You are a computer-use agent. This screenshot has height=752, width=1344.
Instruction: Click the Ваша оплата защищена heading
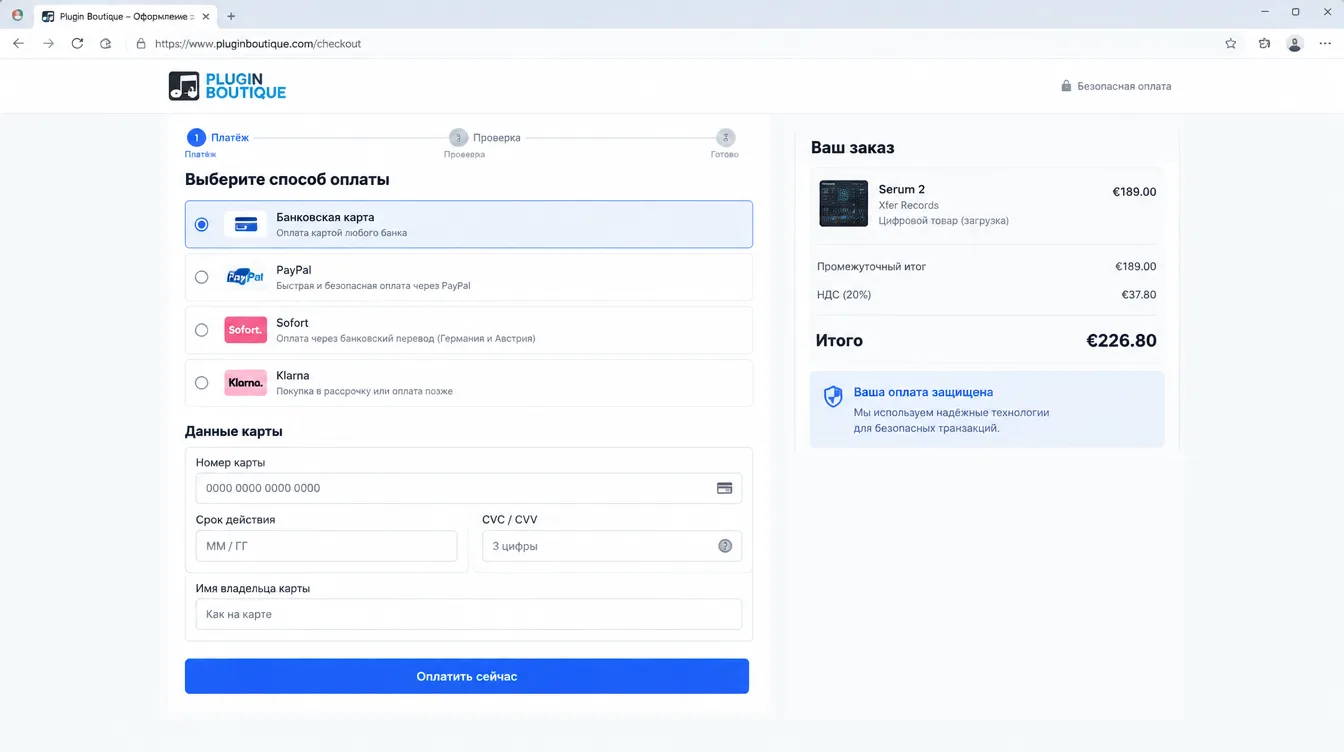click(x=923, y=392)
